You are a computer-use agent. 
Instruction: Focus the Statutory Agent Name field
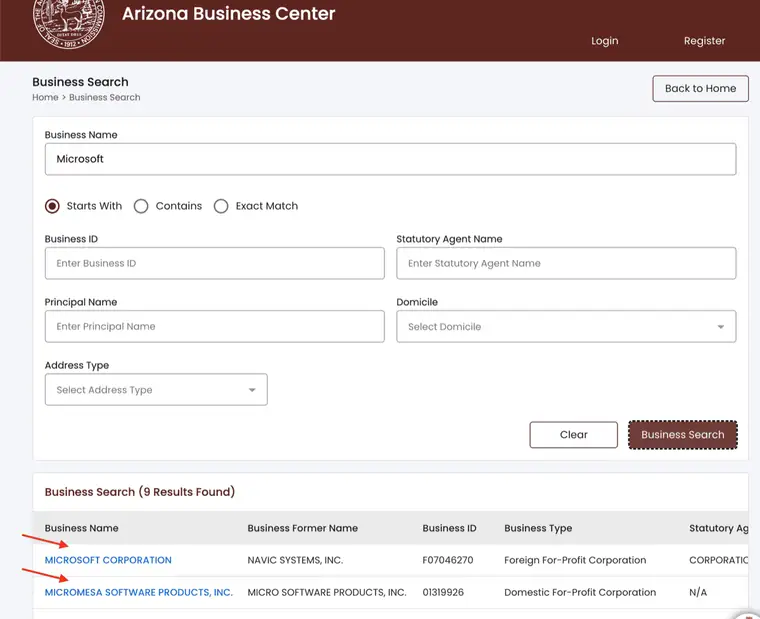pyautogui.click(x=566, y=263)
